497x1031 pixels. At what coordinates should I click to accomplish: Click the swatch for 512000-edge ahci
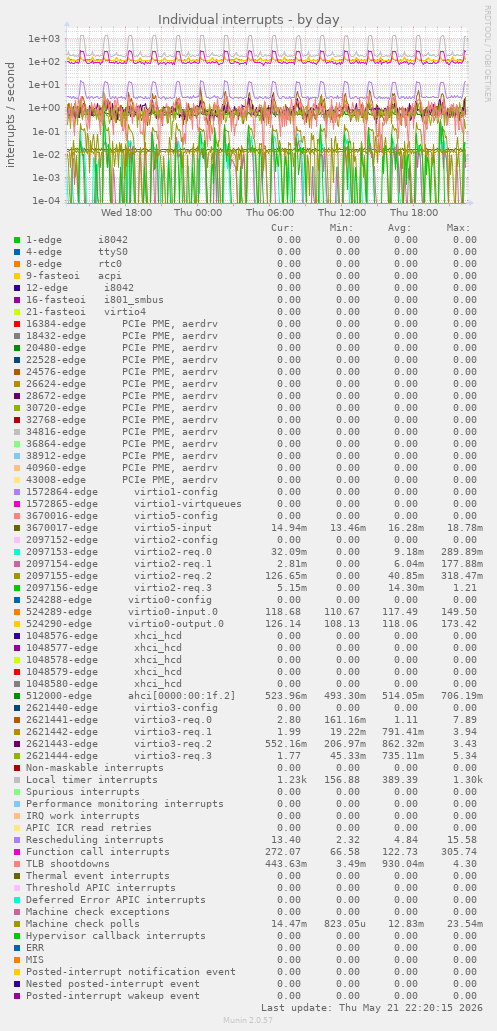[17, 696]
